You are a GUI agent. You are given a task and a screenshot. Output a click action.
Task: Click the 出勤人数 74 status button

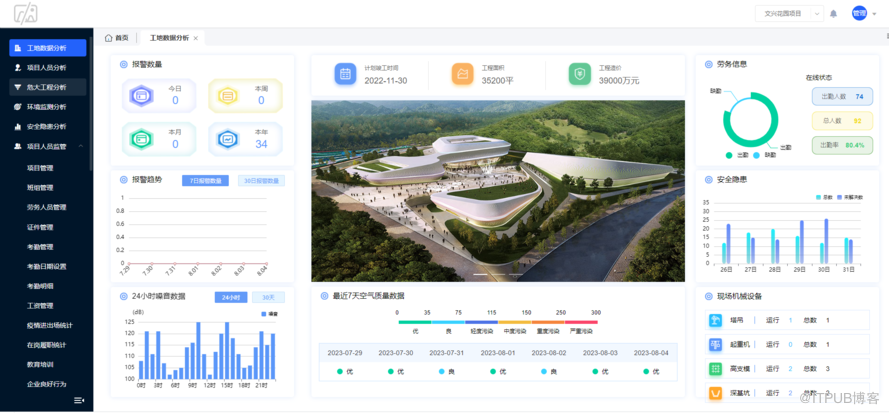[x=842, y=96]
